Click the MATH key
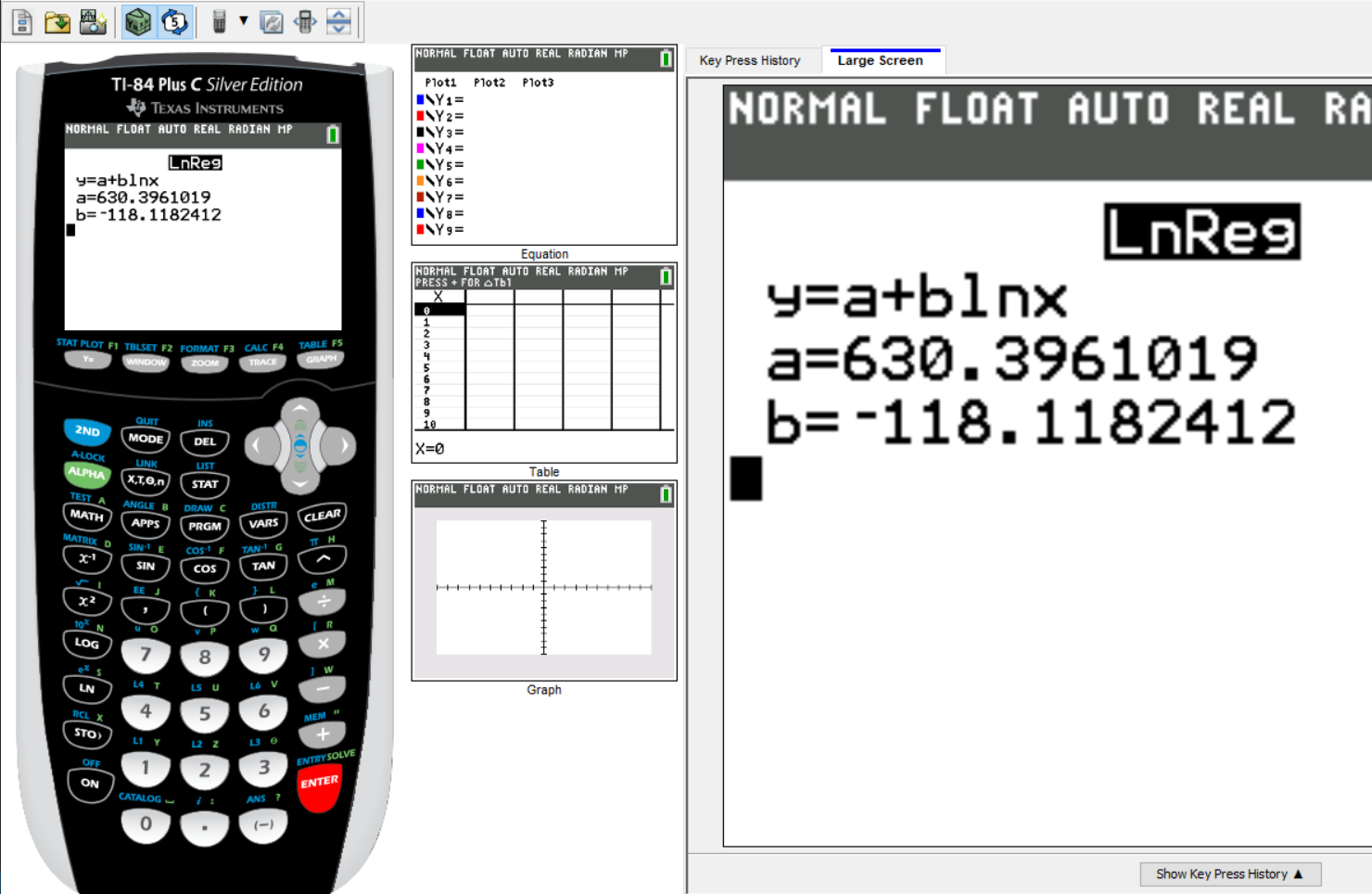Image resolution: width=1372 pixels, height=894 pixels. 87,516
